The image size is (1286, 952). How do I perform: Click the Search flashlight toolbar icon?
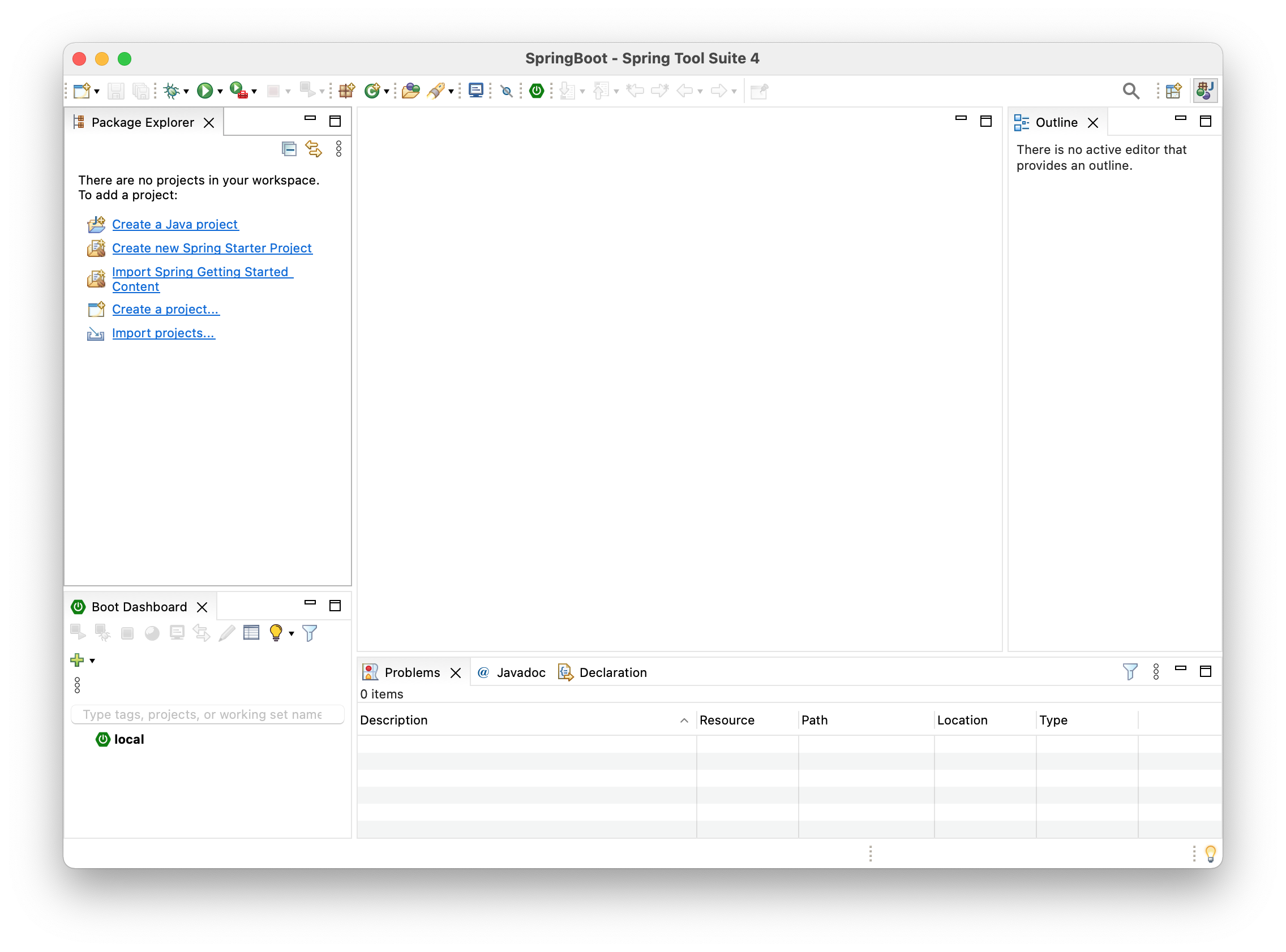click(436, 91)
